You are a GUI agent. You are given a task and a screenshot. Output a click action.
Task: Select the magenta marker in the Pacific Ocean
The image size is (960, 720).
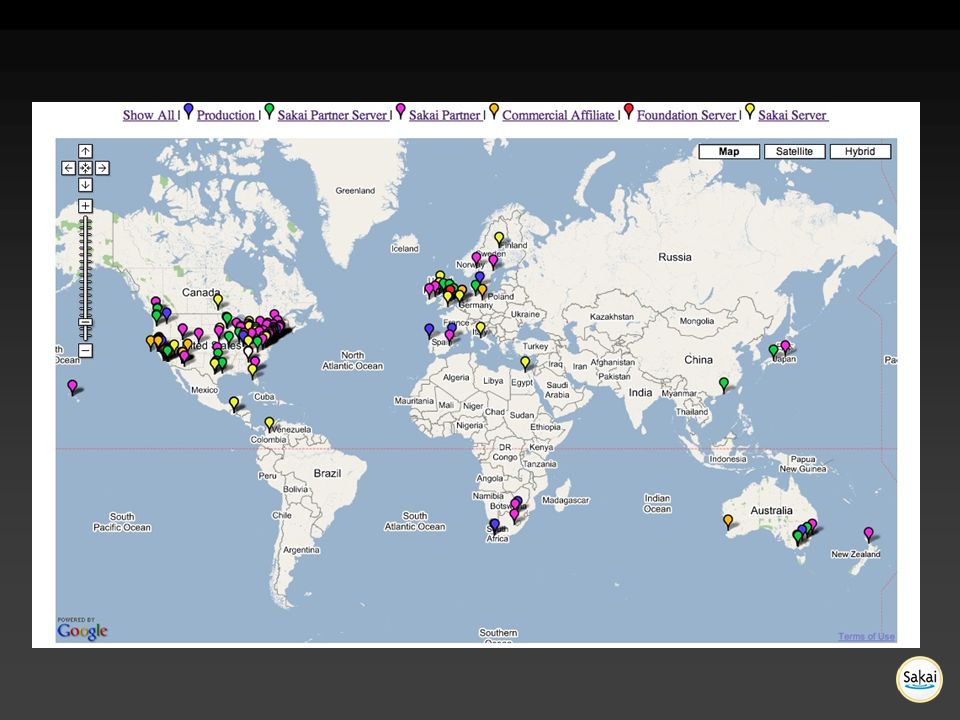[x=72, y=387]
